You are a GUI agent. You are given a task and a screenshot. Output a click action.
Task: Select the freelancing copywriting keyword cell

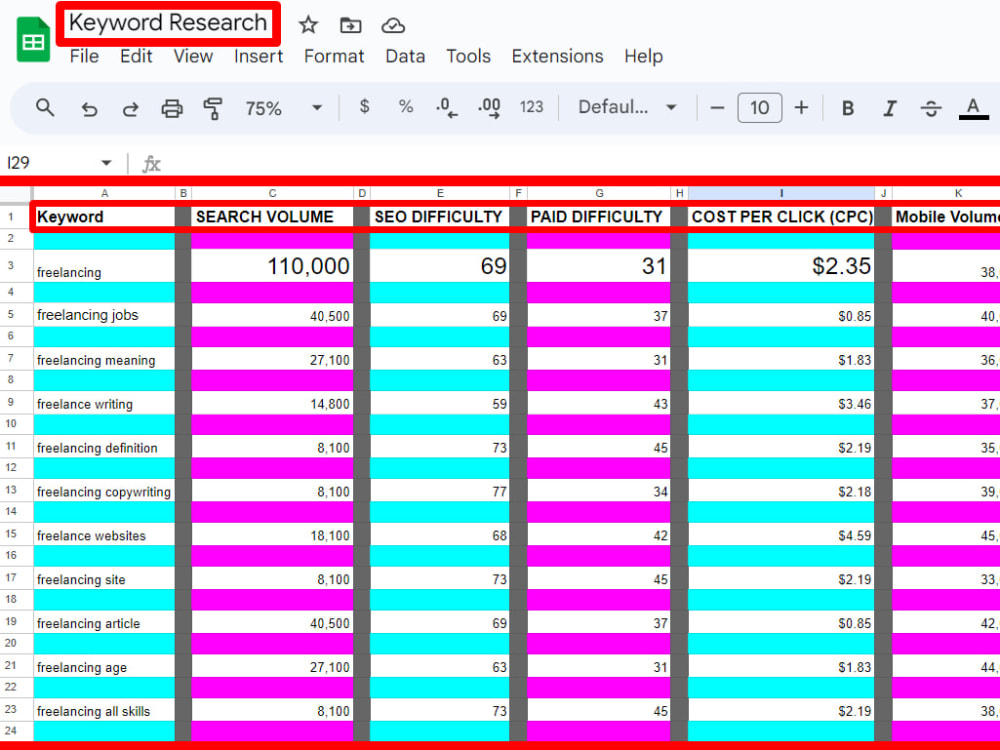[105, 491]
